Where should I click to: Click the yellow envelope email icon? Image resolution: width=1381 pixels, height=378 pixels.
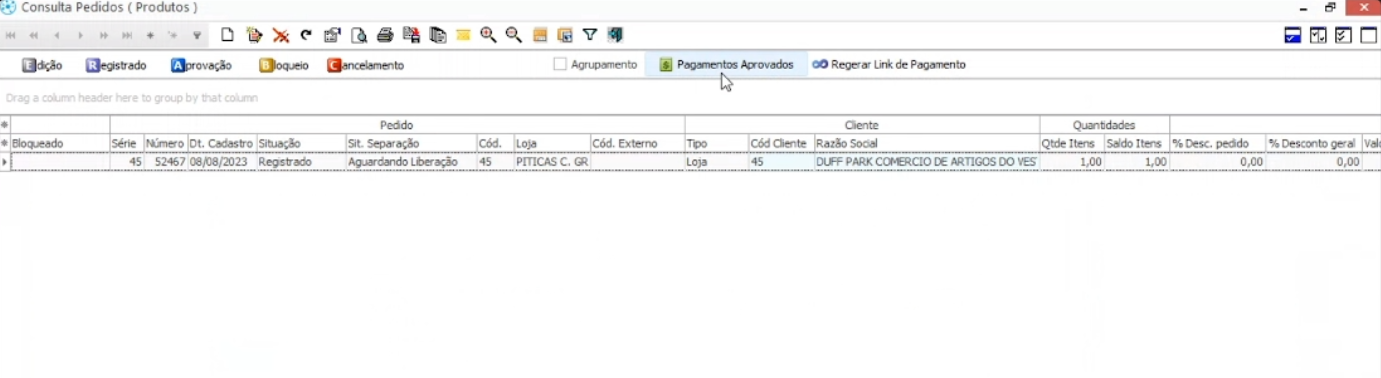(x=463, y=35)
